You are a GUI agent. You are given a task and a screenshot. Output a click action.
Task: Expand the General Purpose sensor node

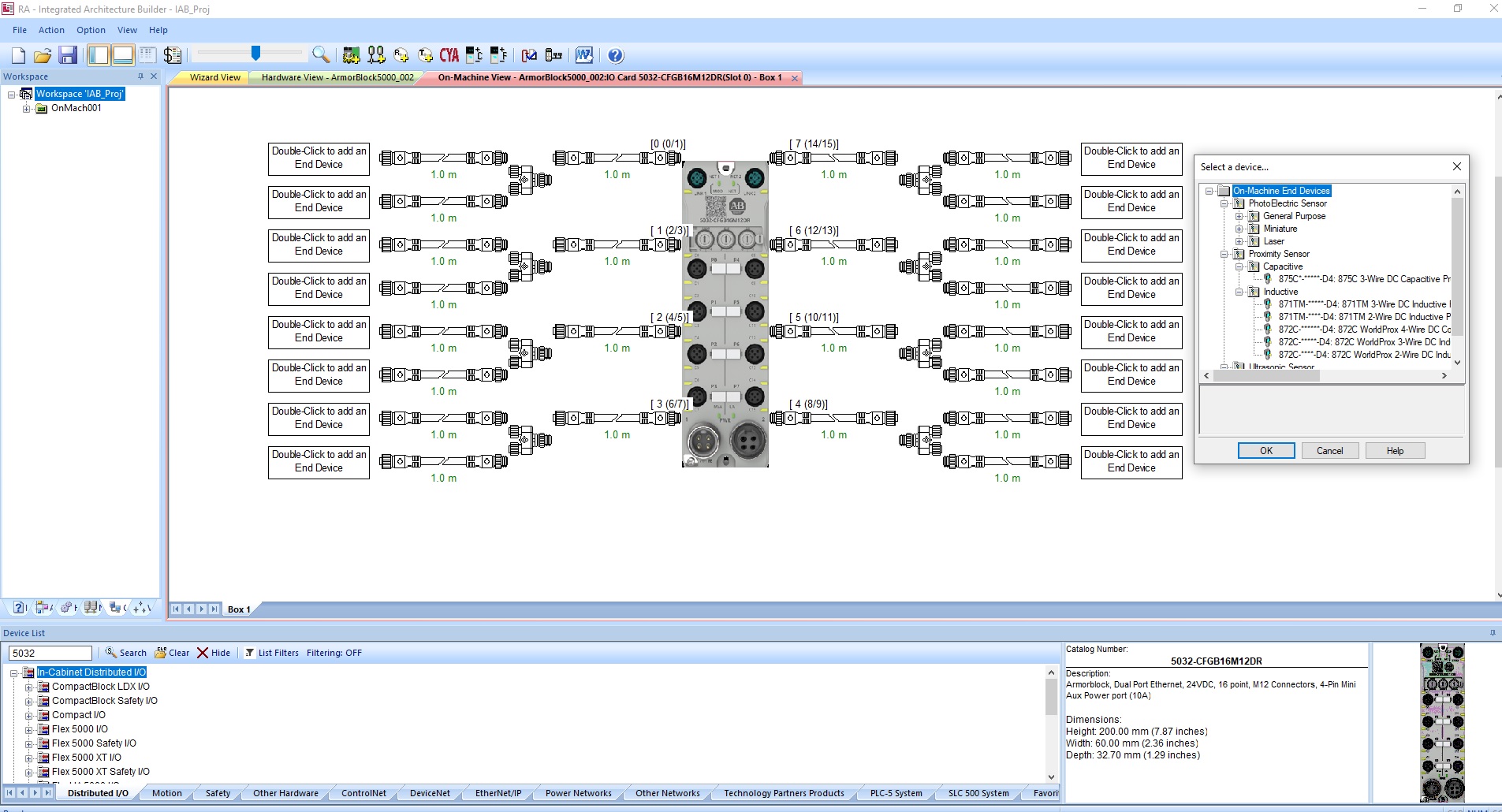1239,216
